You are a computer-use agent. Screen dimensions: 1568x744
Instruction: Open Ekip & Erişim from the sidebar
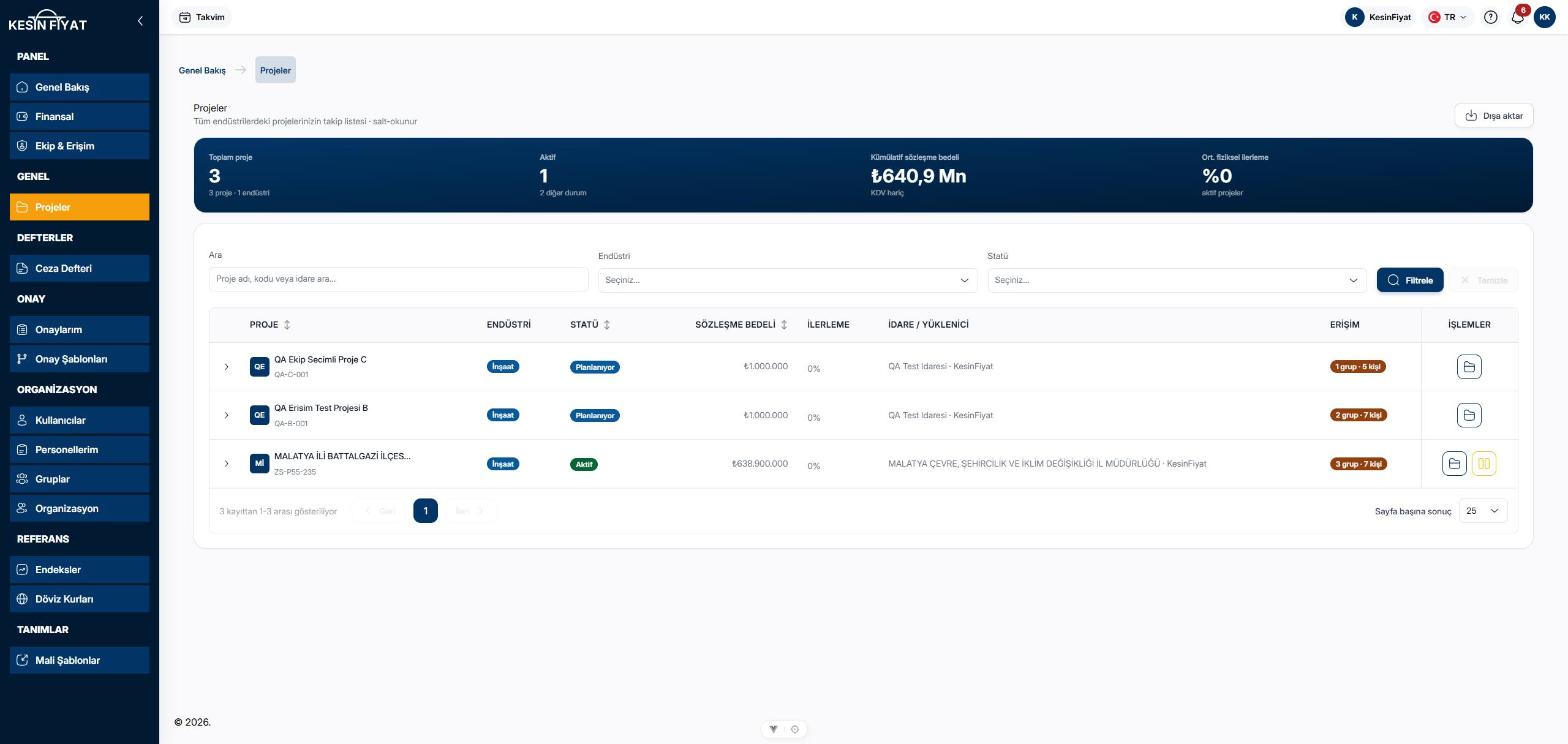coord(80,146)
